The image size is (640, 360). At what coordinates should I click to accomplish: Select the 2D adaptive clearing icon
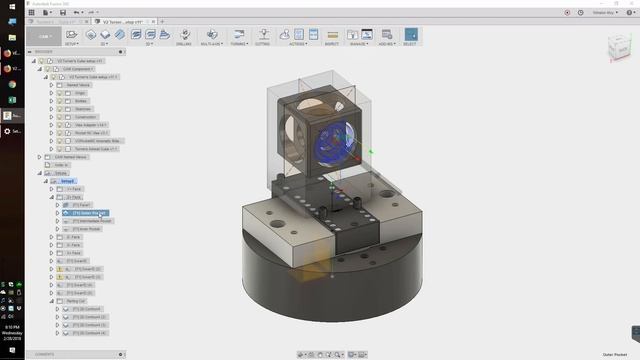pyautogui.click(x=91, y=35)
